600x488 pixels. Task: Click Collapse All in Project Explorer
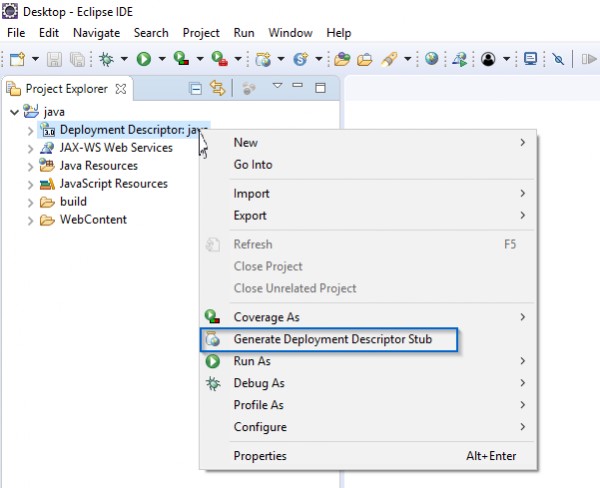coord(196,89)
